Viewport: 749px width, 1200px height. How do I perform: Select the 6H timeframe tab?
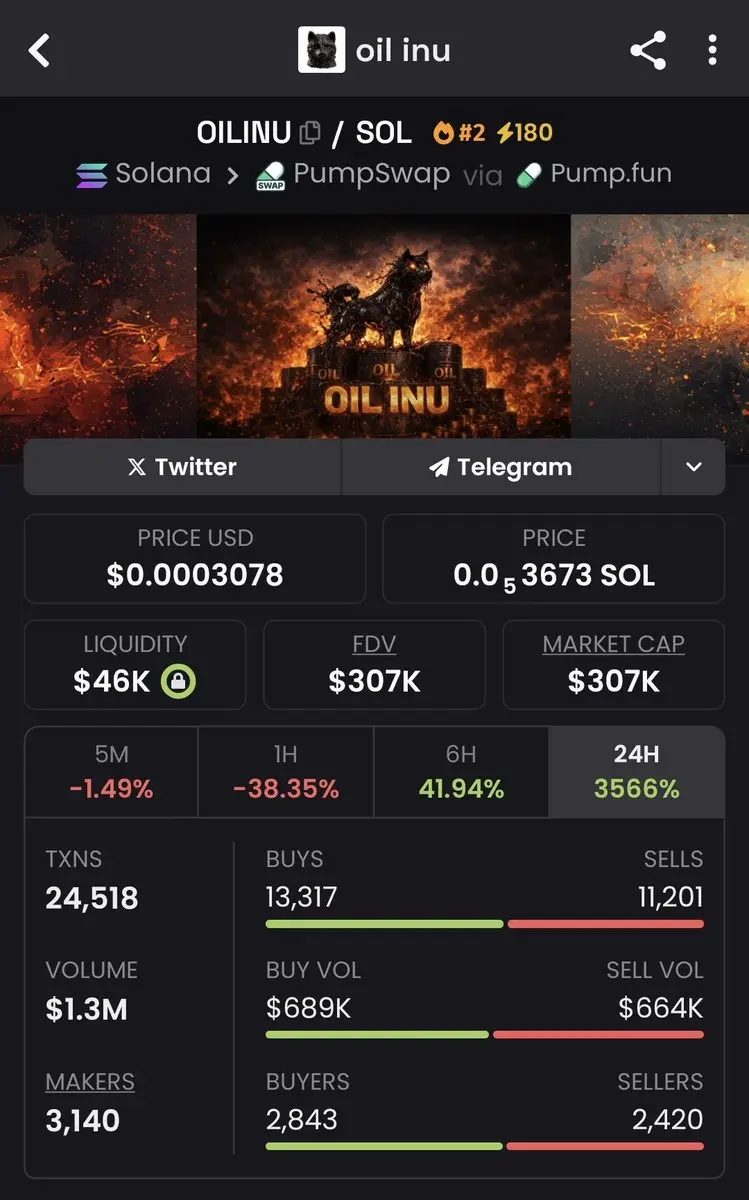coord(461,772)
